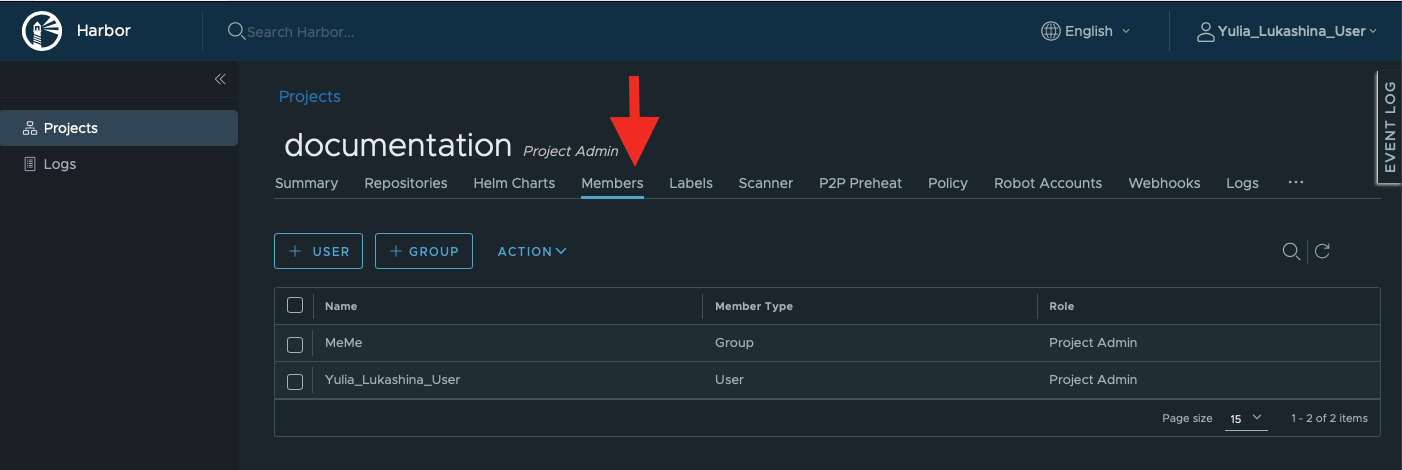Open the more tabs ellipsis
1402x470 pixels.
(1296, 183)
